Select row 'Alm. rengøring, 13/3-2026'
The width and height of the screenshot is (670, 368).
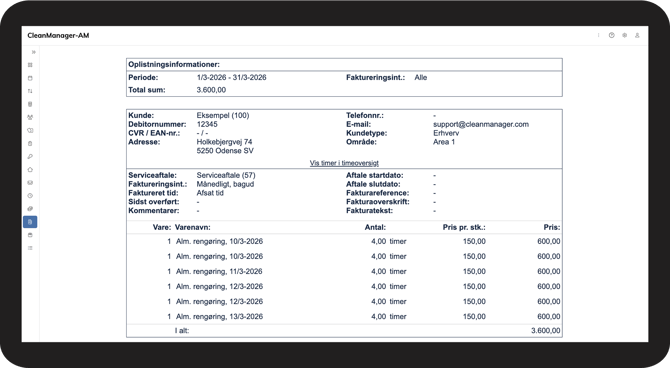(344, 317)
